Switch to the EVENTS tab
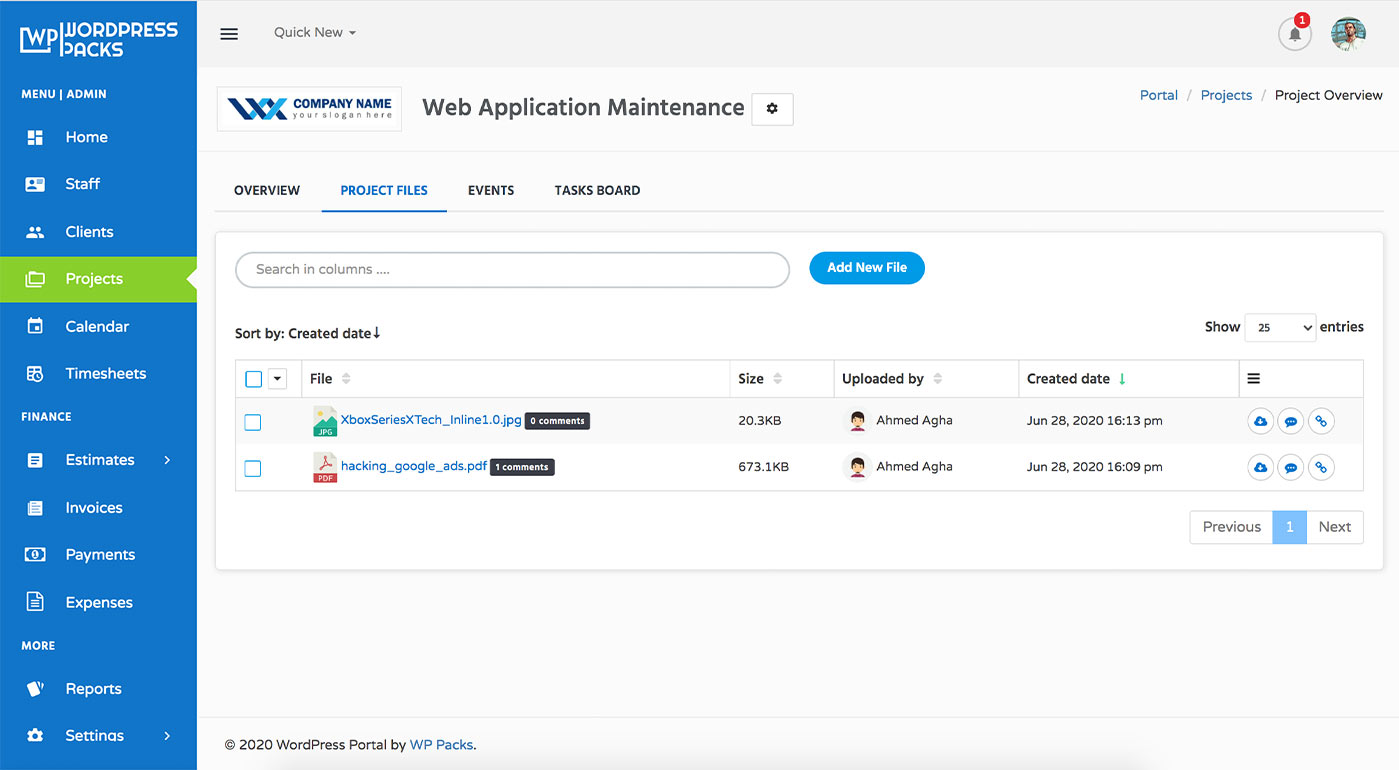Image resolution: width=1399 pixels, height=770 pixels. point(491,190)
